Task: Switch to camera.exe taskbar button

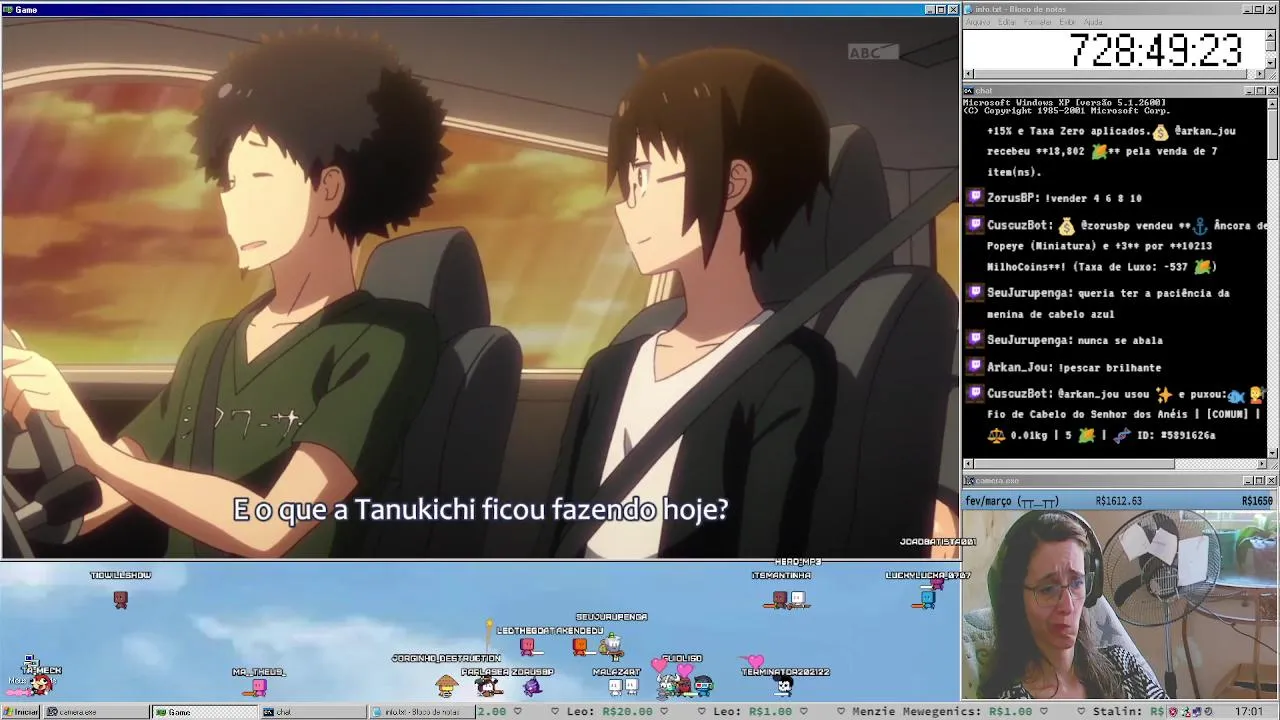Action: click(96, 712)
